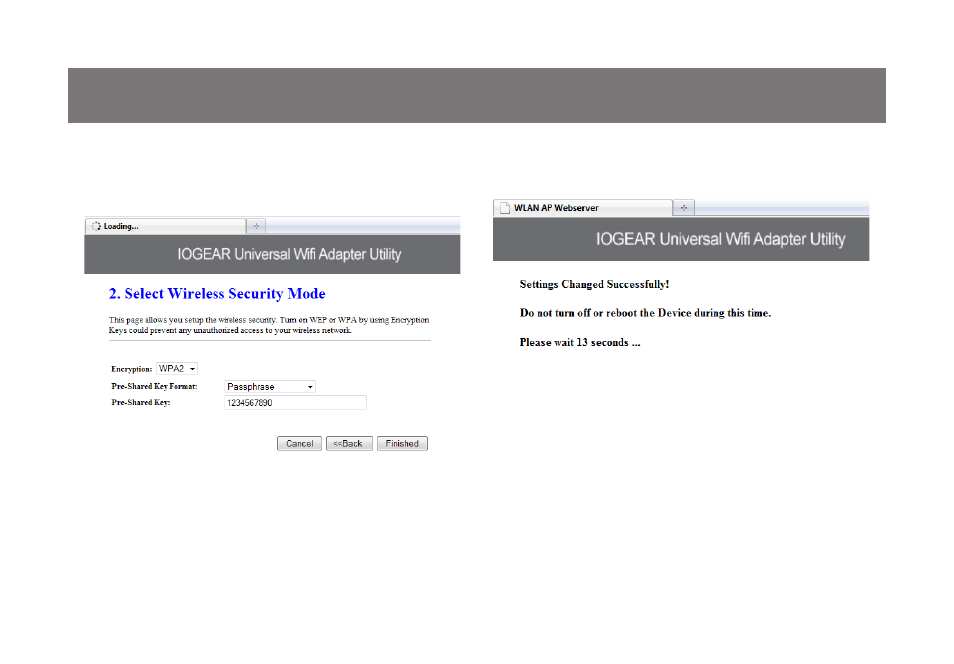Screen dimensions: 954x664
Task: Click the 'Pre-Shared Key Format:' label
Action: (x=154, y=386)
